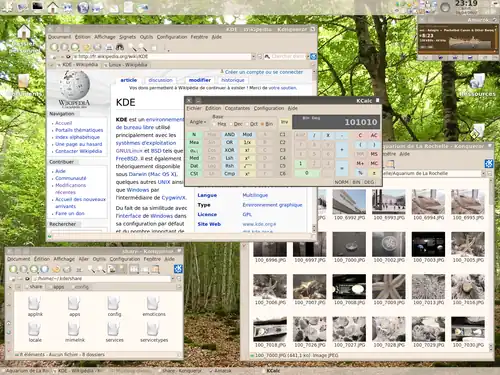This screenshot has width=500, height=375.
Task: Click the Faire un don link
Action: 70,213
